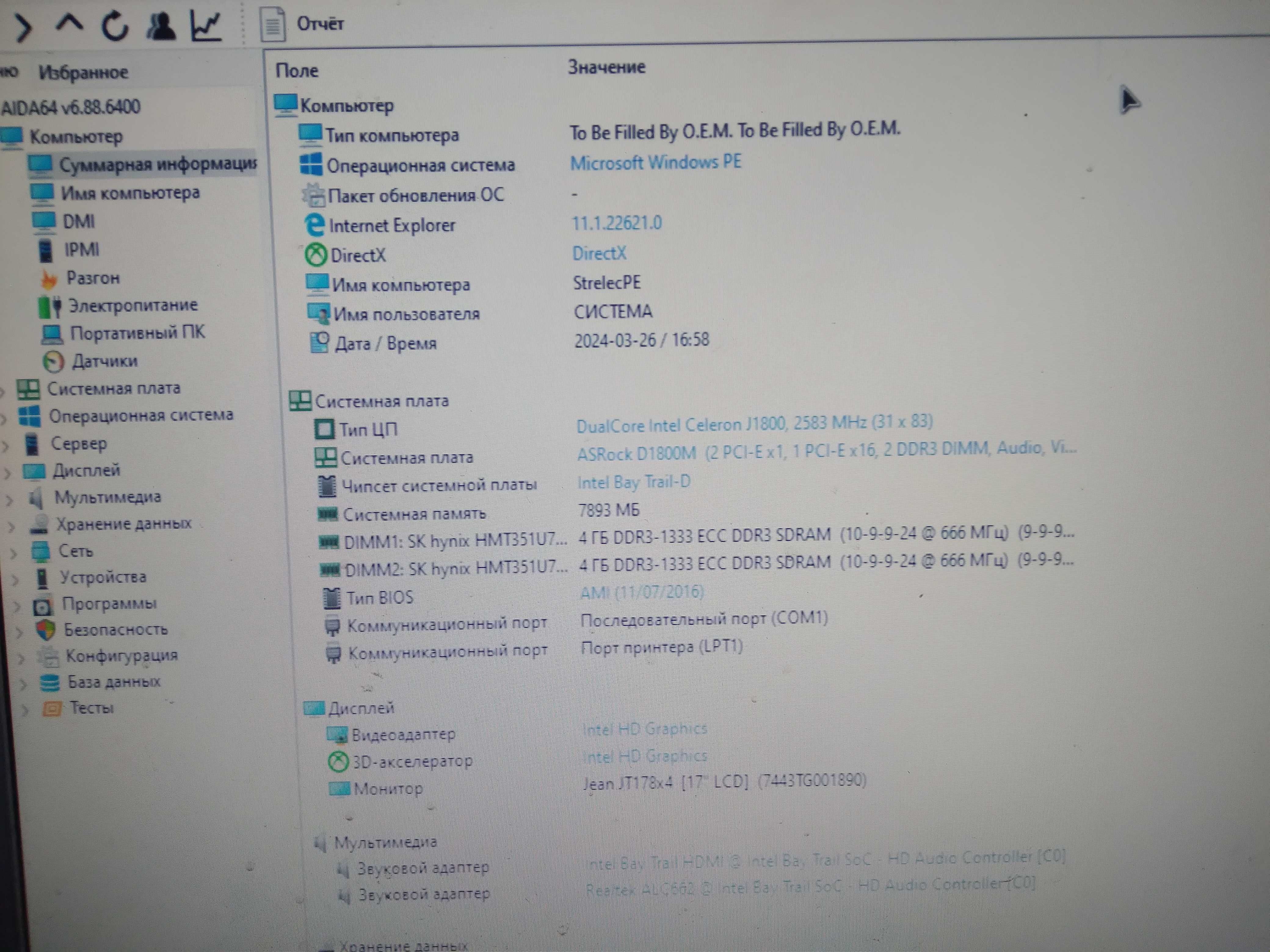The width and height of the screenshot is (1270, 952).
Task: Click the Значение column header
Action: [x=606, y=67]
